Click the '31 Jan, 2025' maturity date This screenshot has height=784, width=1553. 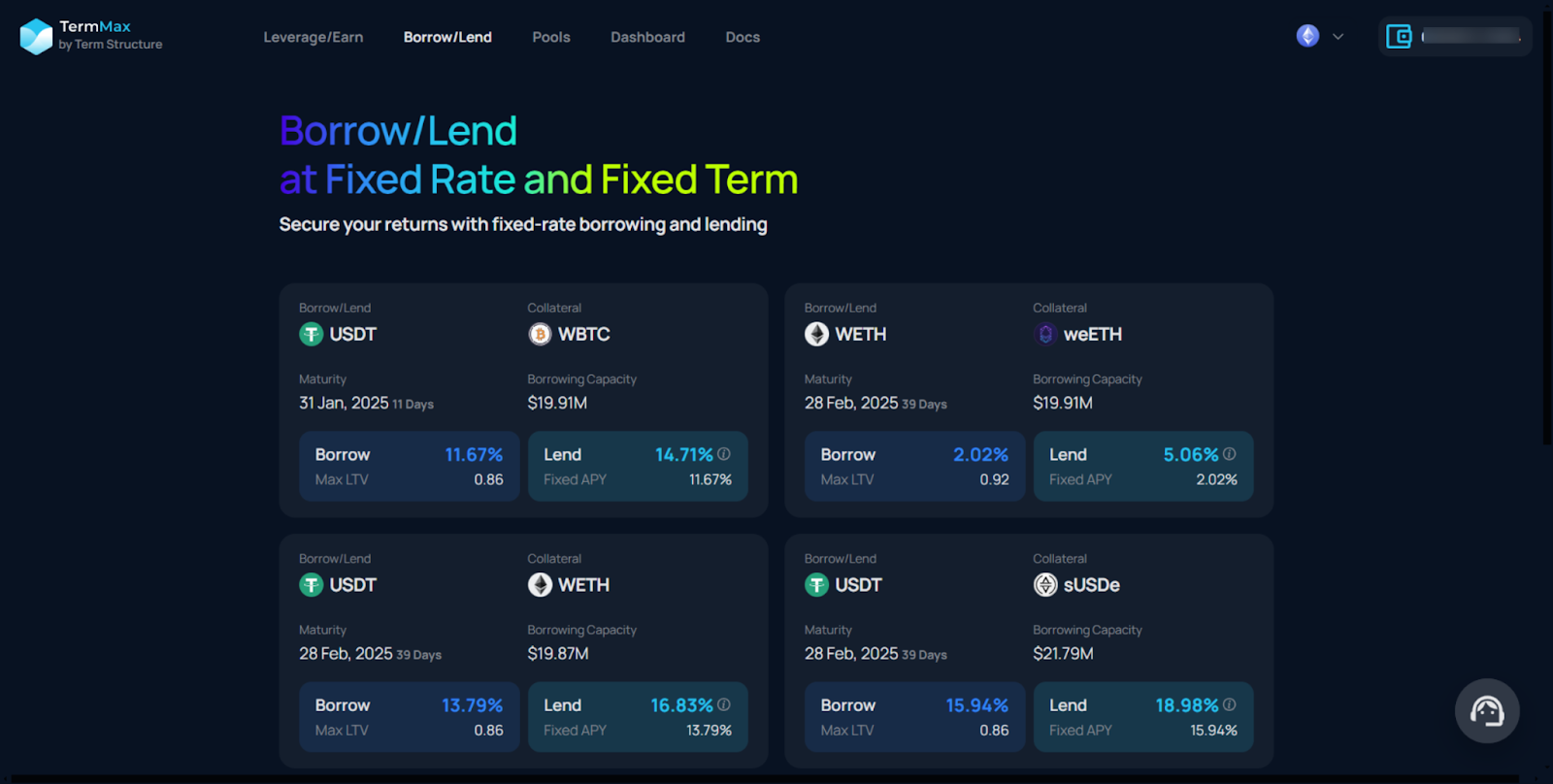pyautogui.click(x=344, y=403)
